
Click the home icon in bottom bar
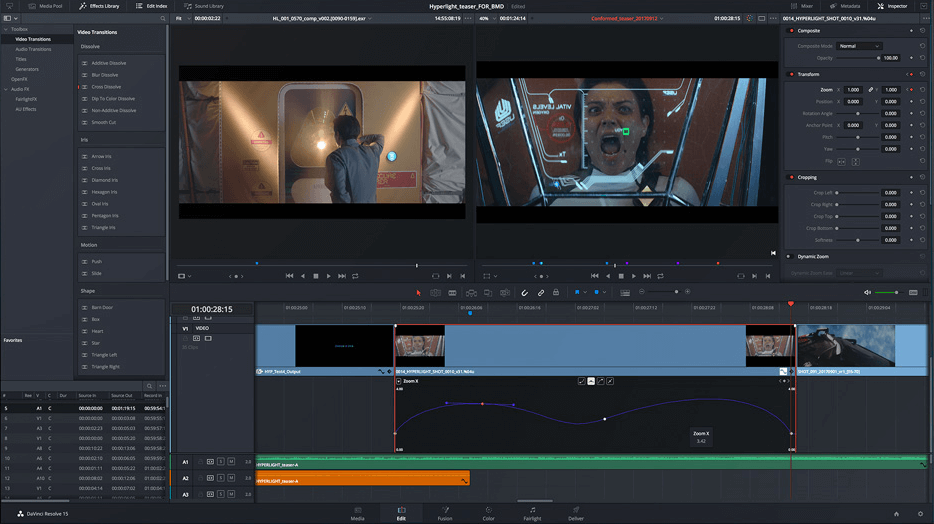click(895, 513)
